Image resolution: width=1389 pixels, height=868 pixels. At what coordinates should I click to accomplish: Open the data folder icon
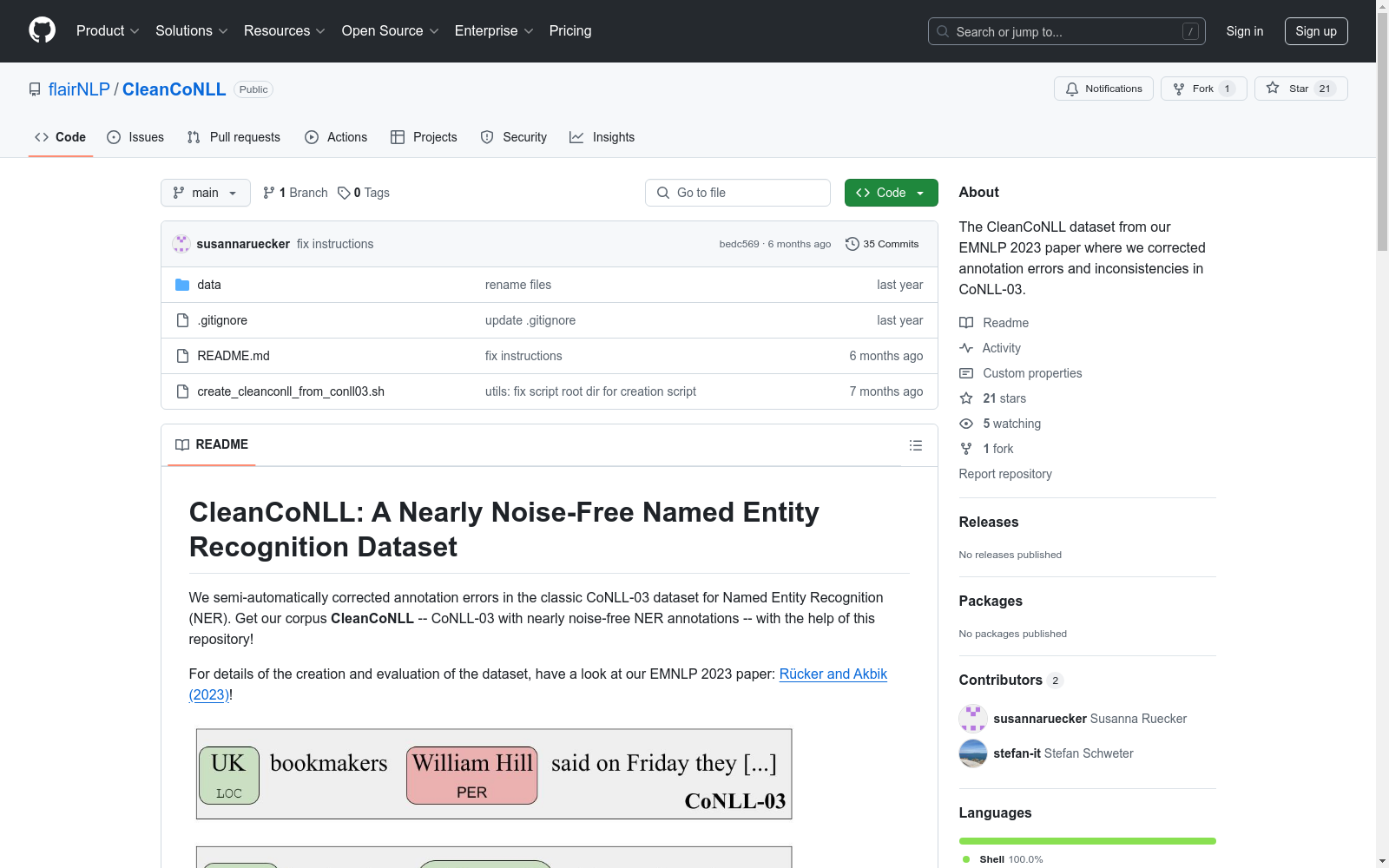point(182,285)
